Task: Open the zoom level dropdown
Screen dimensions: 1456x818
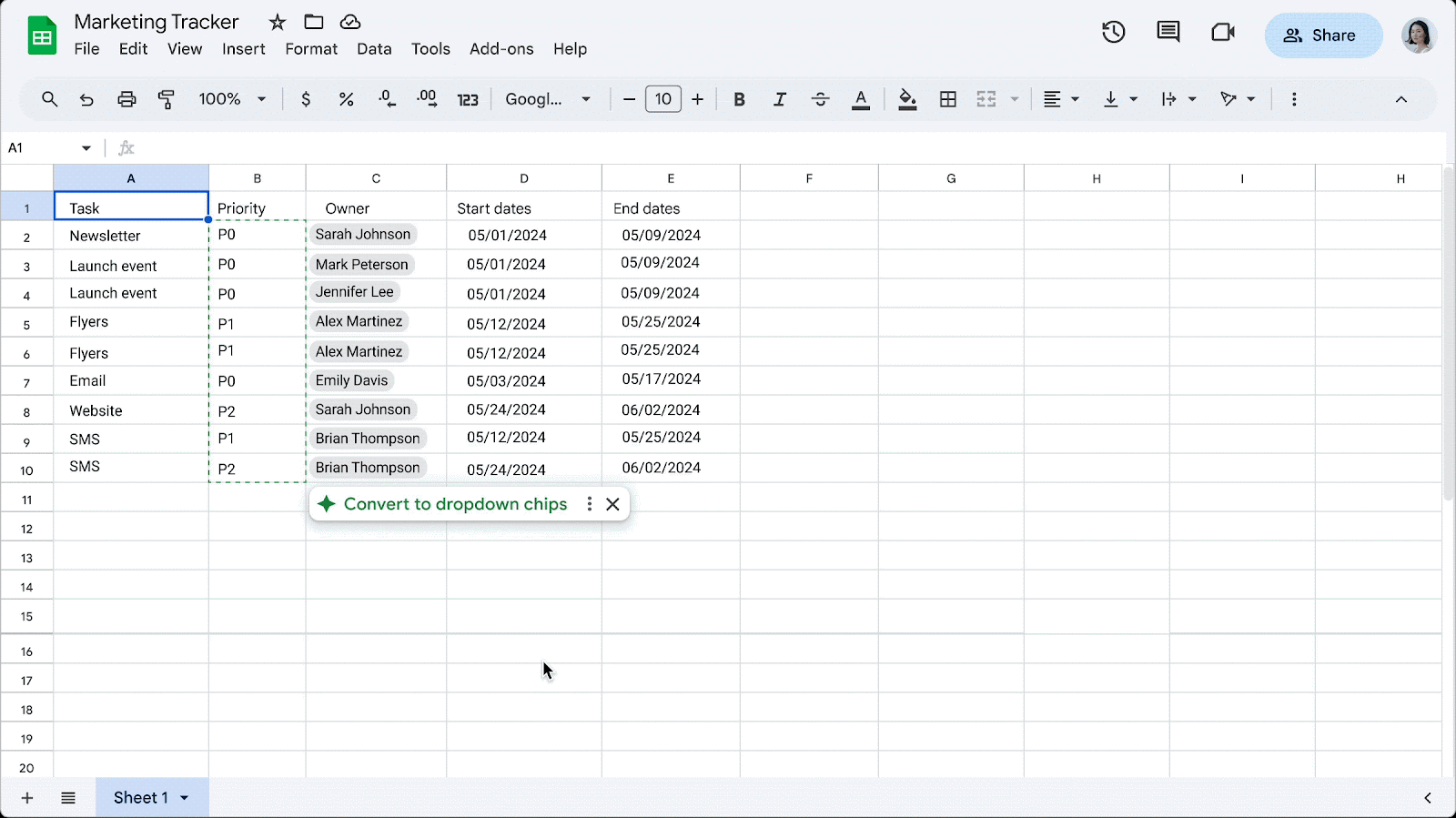Action: click(233, 99)
